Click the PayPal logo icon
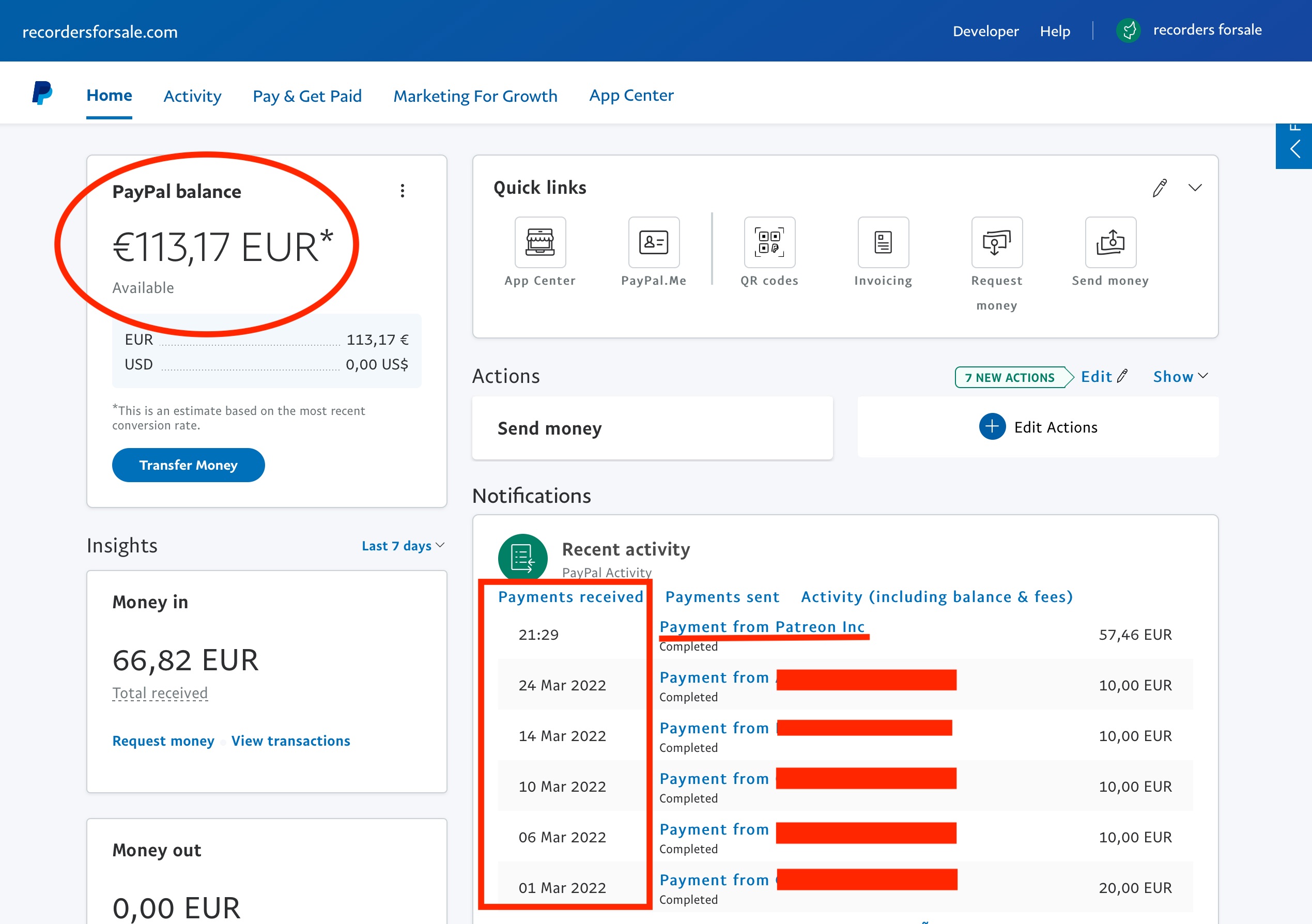Image resolution: width=1312 pixels, height=924 pixels. [x=42, y=93]
